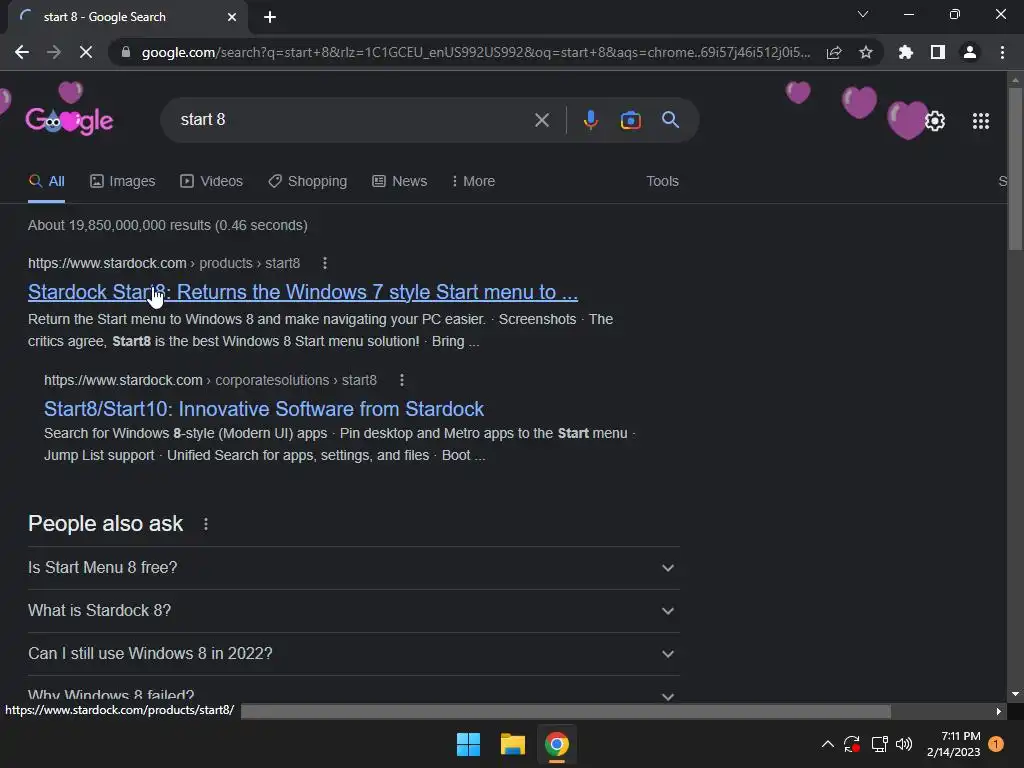Toggle the Chrome side panel
The image size is (1024, 768).
coord(938,52)
